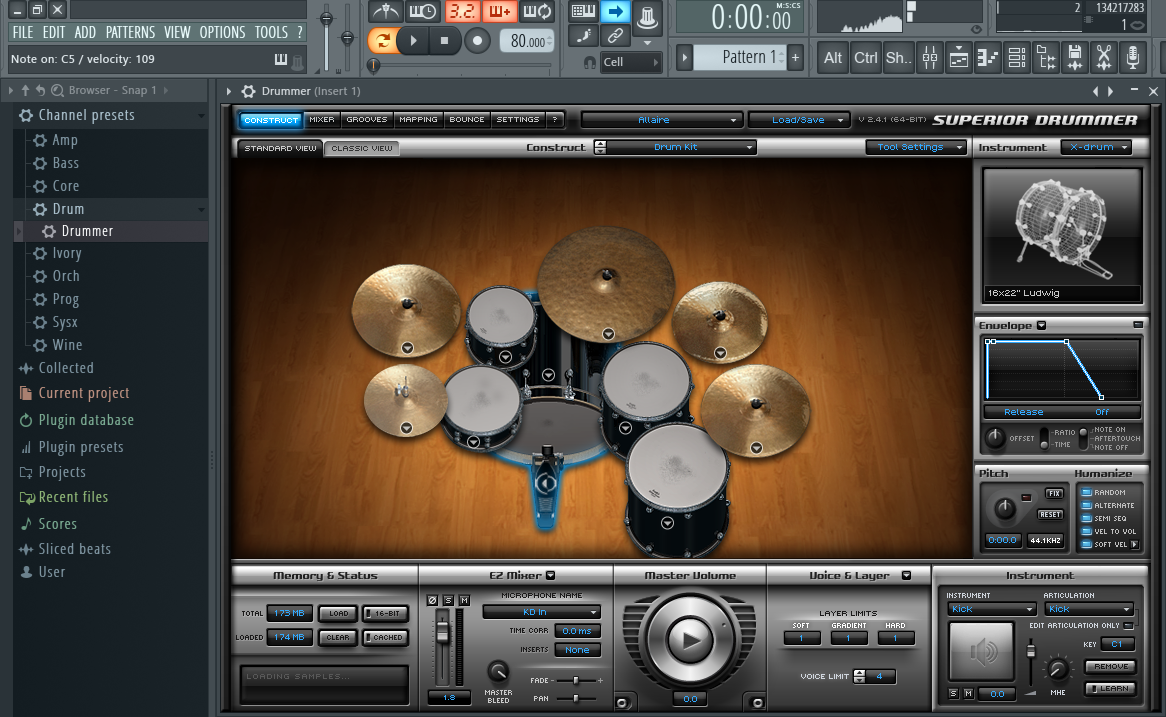Open the X-drum instrument dropdown

pyautogui.click(x=1095, y=147)
